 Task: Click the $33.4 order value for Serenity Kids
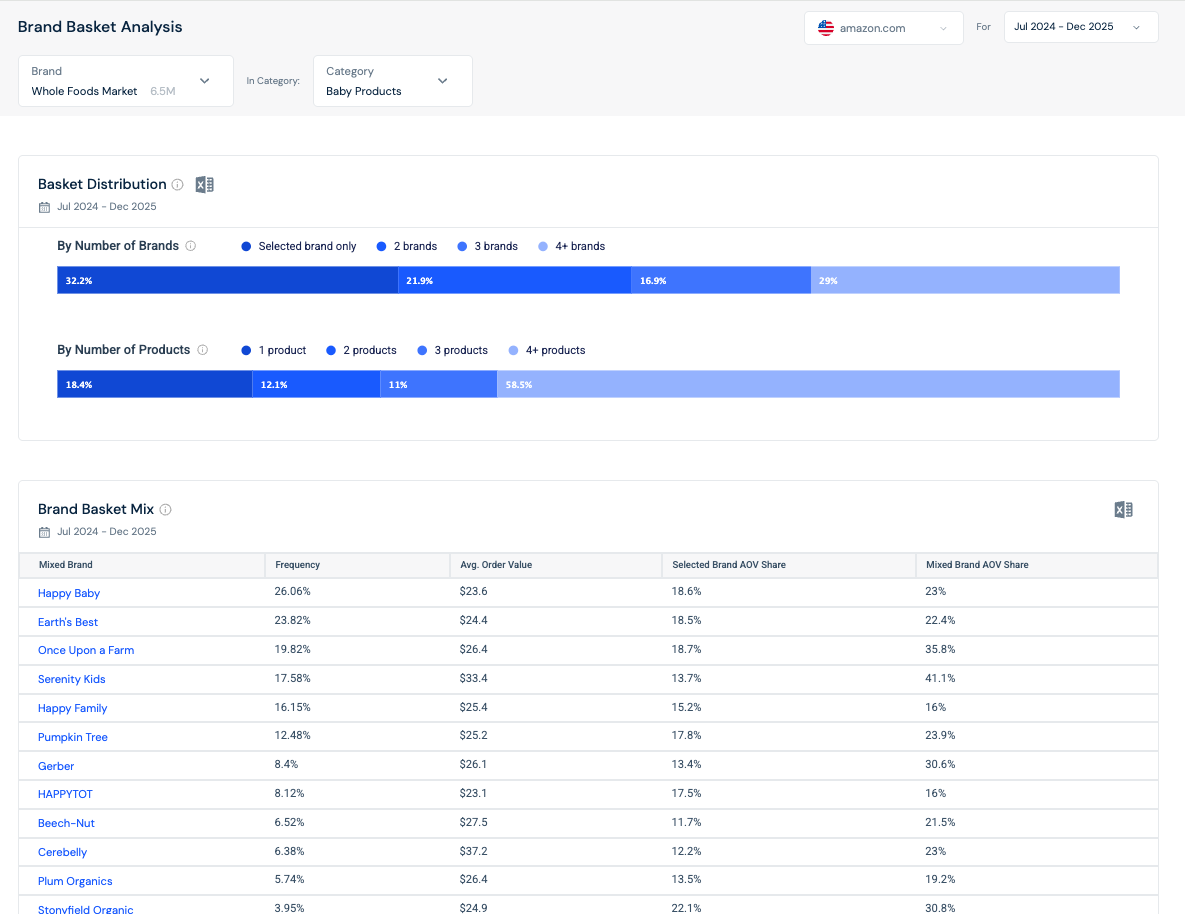click(x=473, y=678)
